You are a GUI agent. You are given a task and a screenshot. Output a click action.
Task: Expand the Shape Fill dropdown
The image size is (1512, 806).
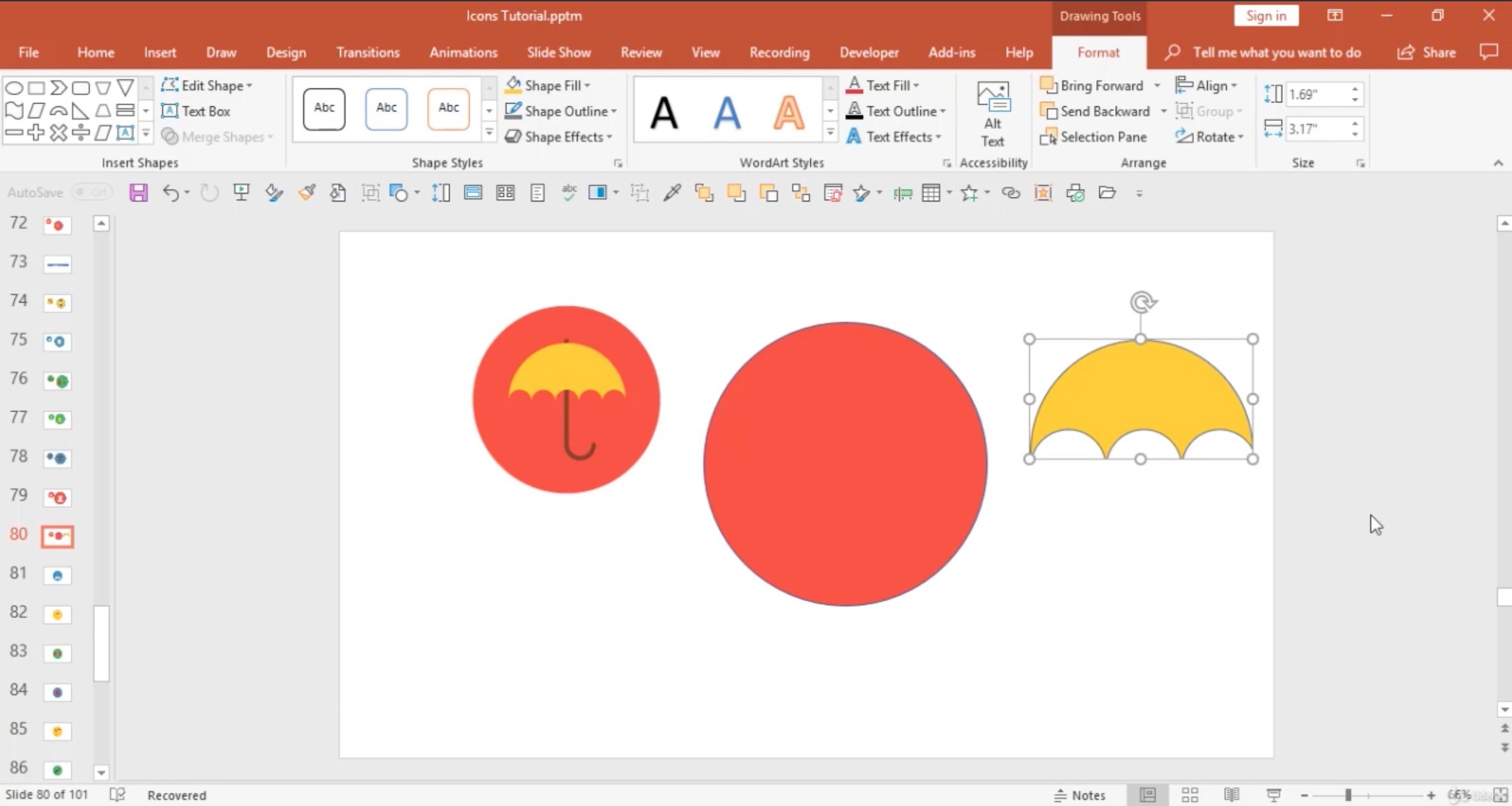click(587, 85)
